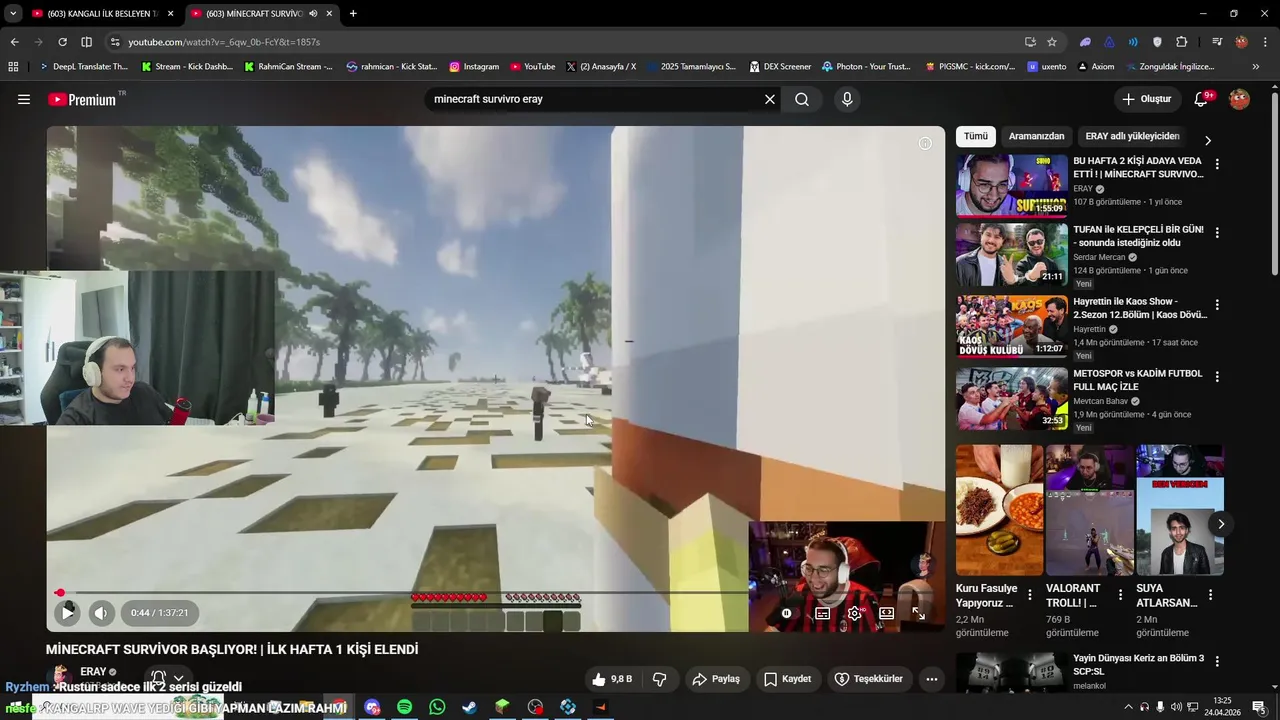Go to YouTube Premium home logo
1280x720 pixels.
click(82, 99)
